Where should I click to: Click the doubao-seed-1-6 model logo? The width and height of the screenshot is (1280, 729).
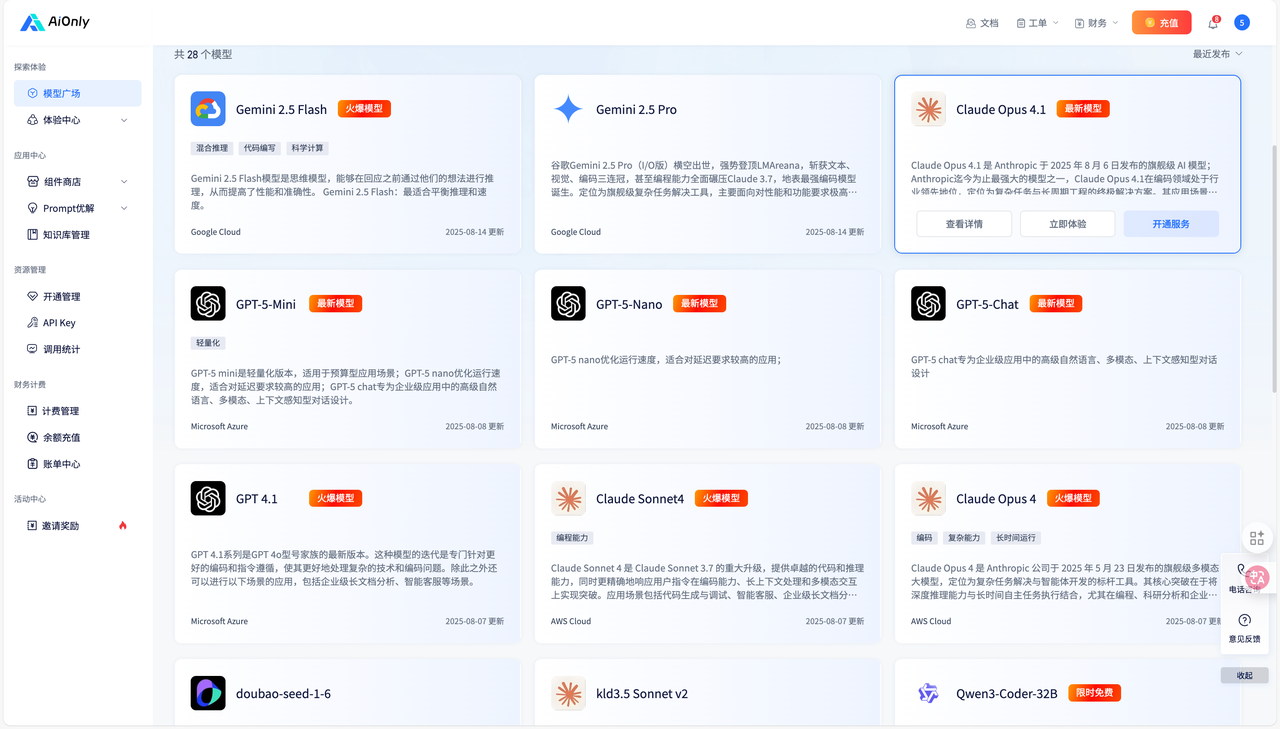208,693
